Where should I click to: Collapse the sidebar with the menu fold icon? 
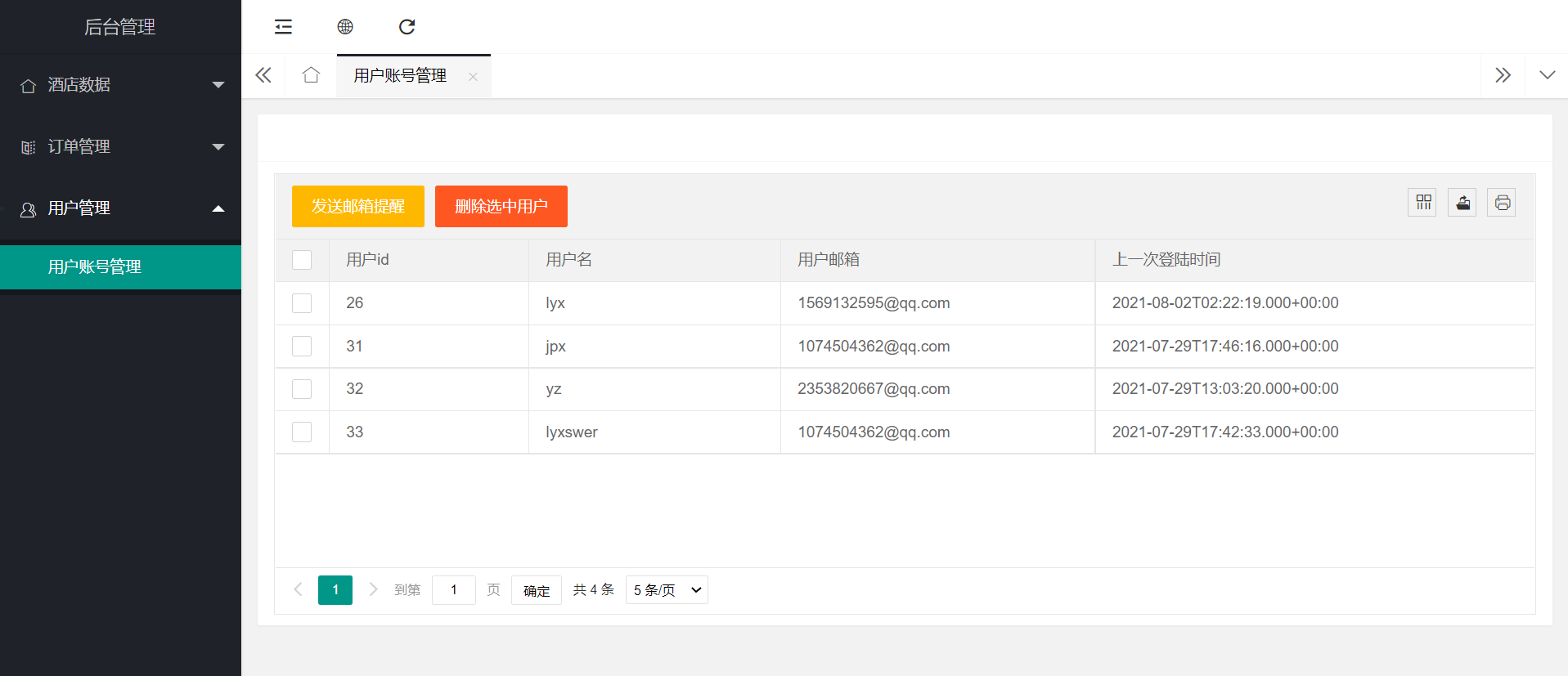pyautogui.click(x=283, y=27)
